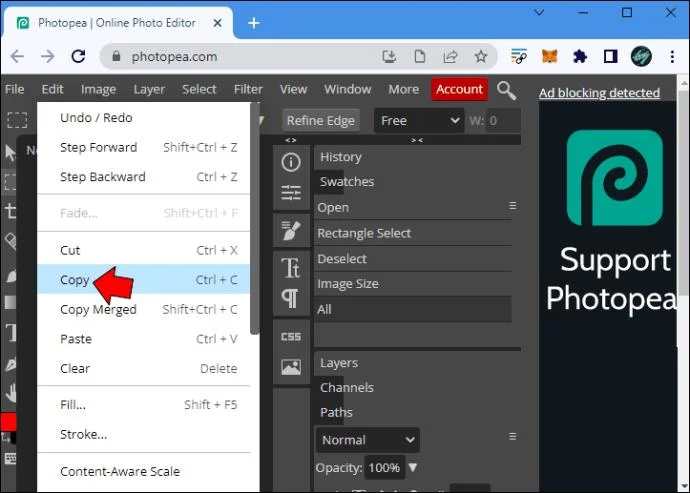Open the History panel options menu
The image size is (690, 493).
(x=513, y=206)
